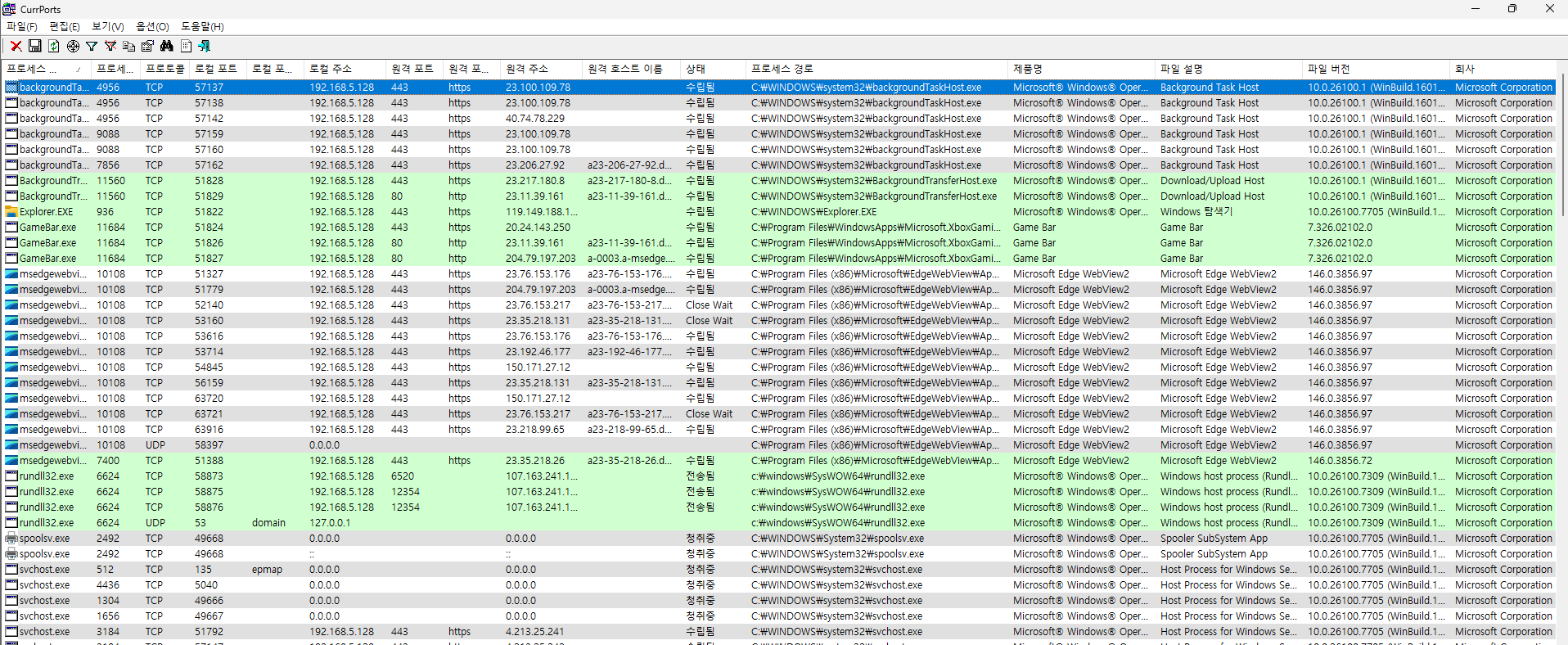
Task: Click the exit door toolbar icon
Action: coord(205,46)
